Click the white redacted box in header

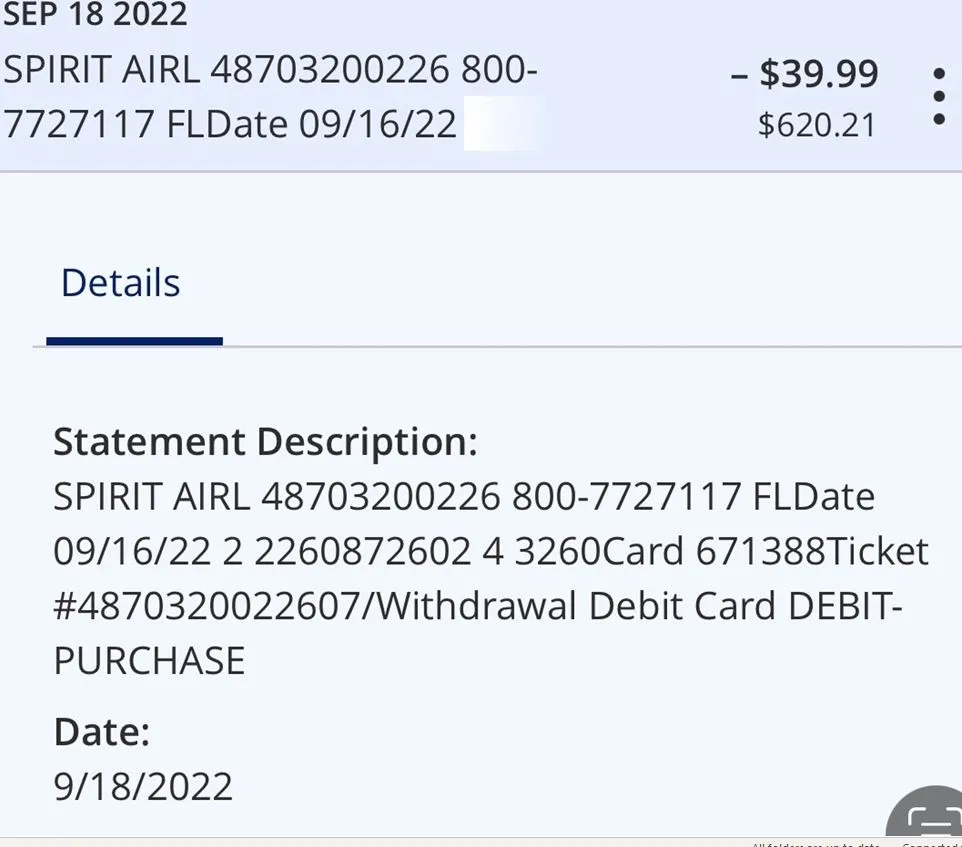[x=504, y=123]
